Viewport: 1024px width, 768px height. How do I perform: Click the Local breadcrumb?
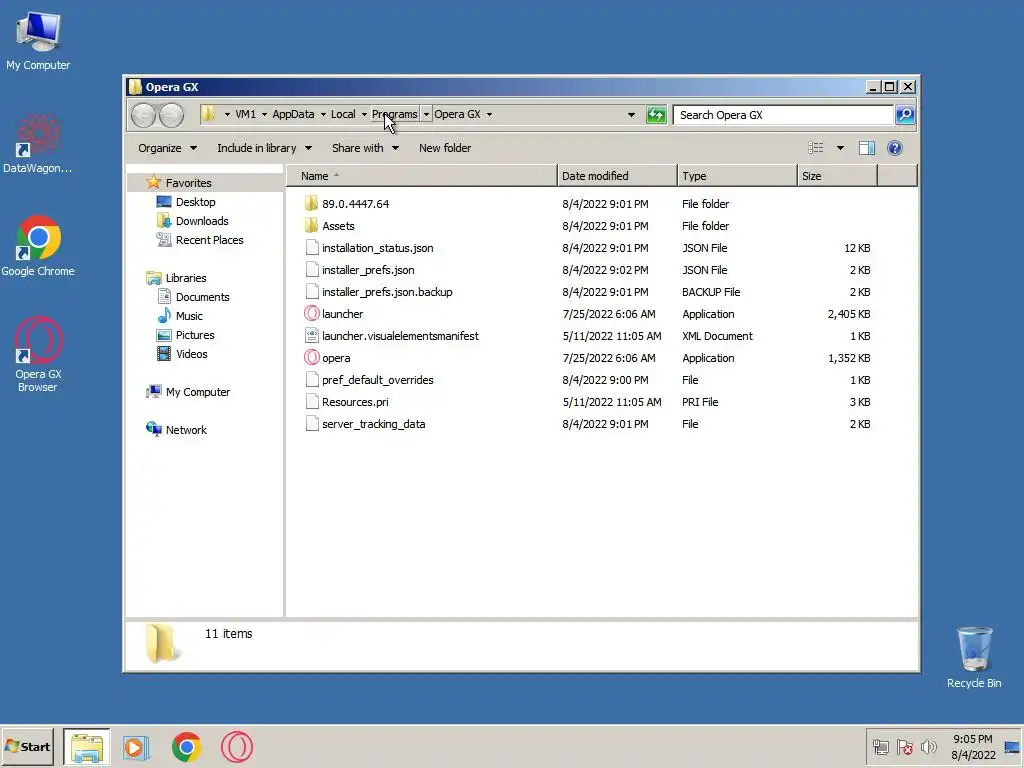tap(343, 114)
